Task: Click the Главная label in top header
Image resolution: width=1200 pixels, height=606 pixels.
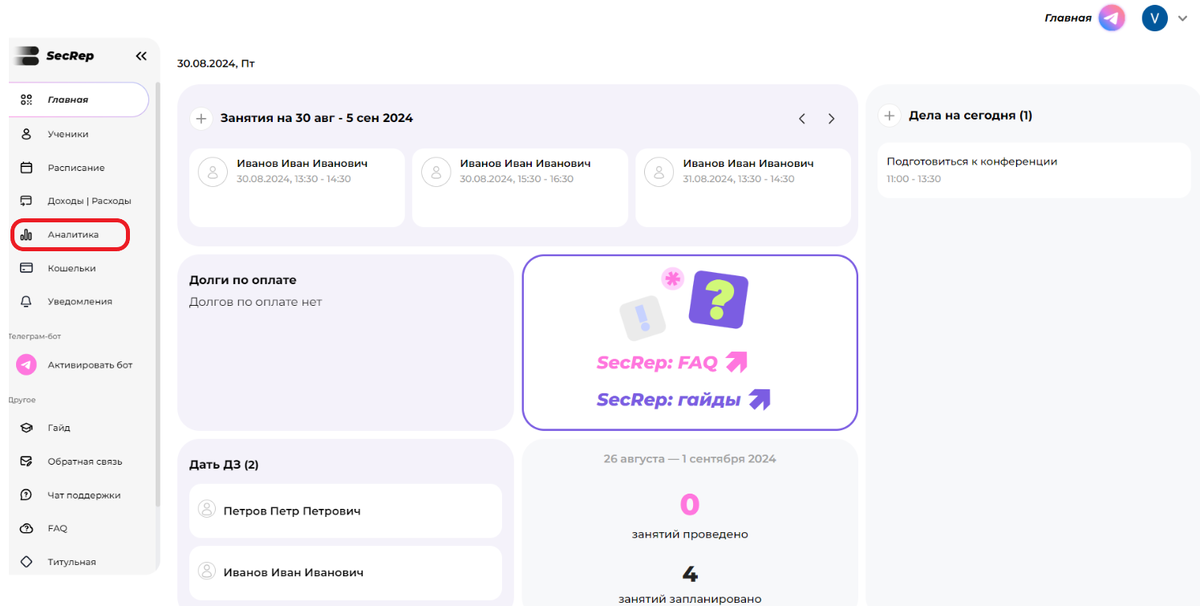Action: pyautogui.click(x=1068, y=18)
